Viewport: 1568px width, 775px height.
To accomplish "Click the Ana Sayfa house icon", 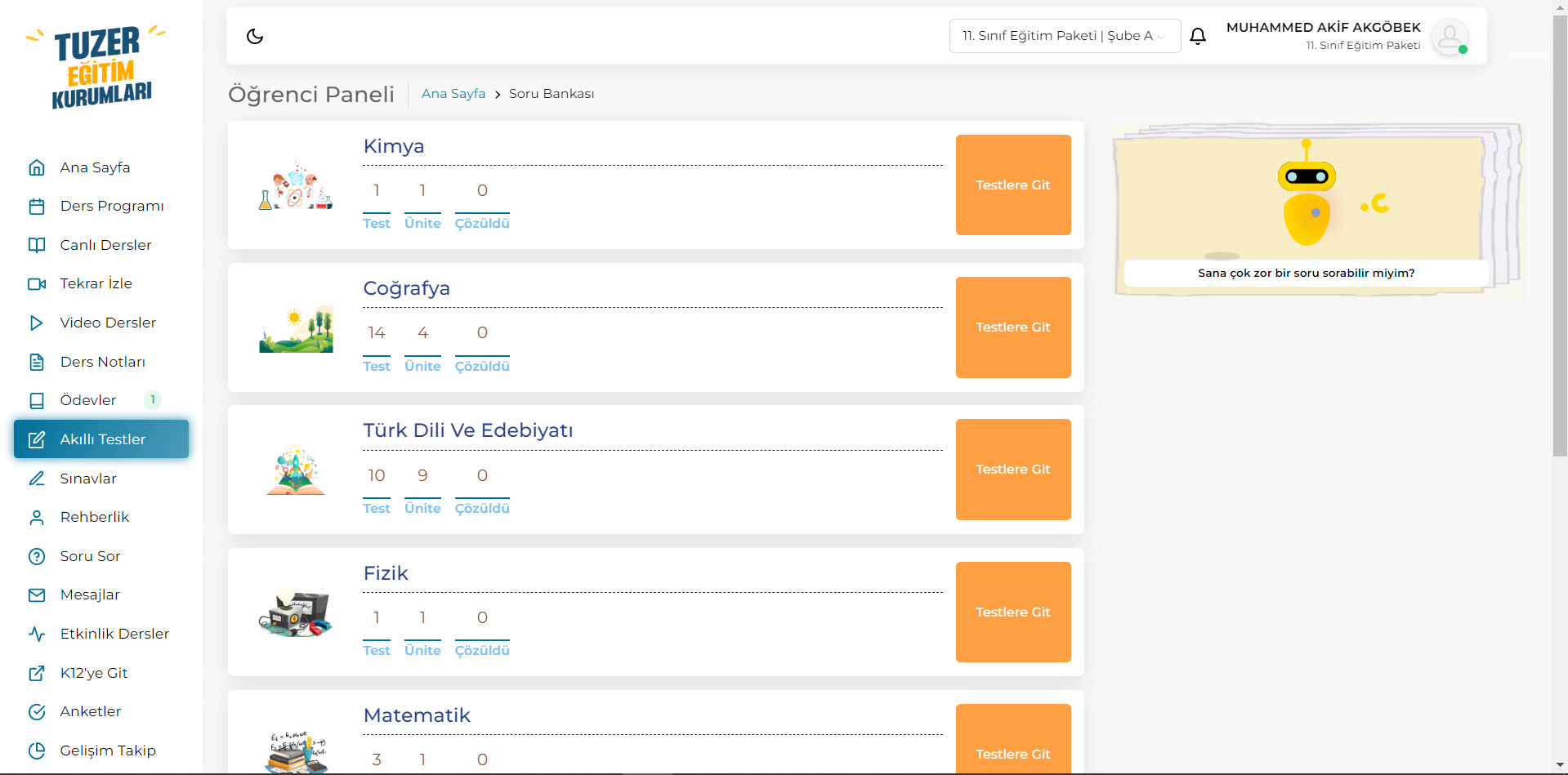I will 37,167.
